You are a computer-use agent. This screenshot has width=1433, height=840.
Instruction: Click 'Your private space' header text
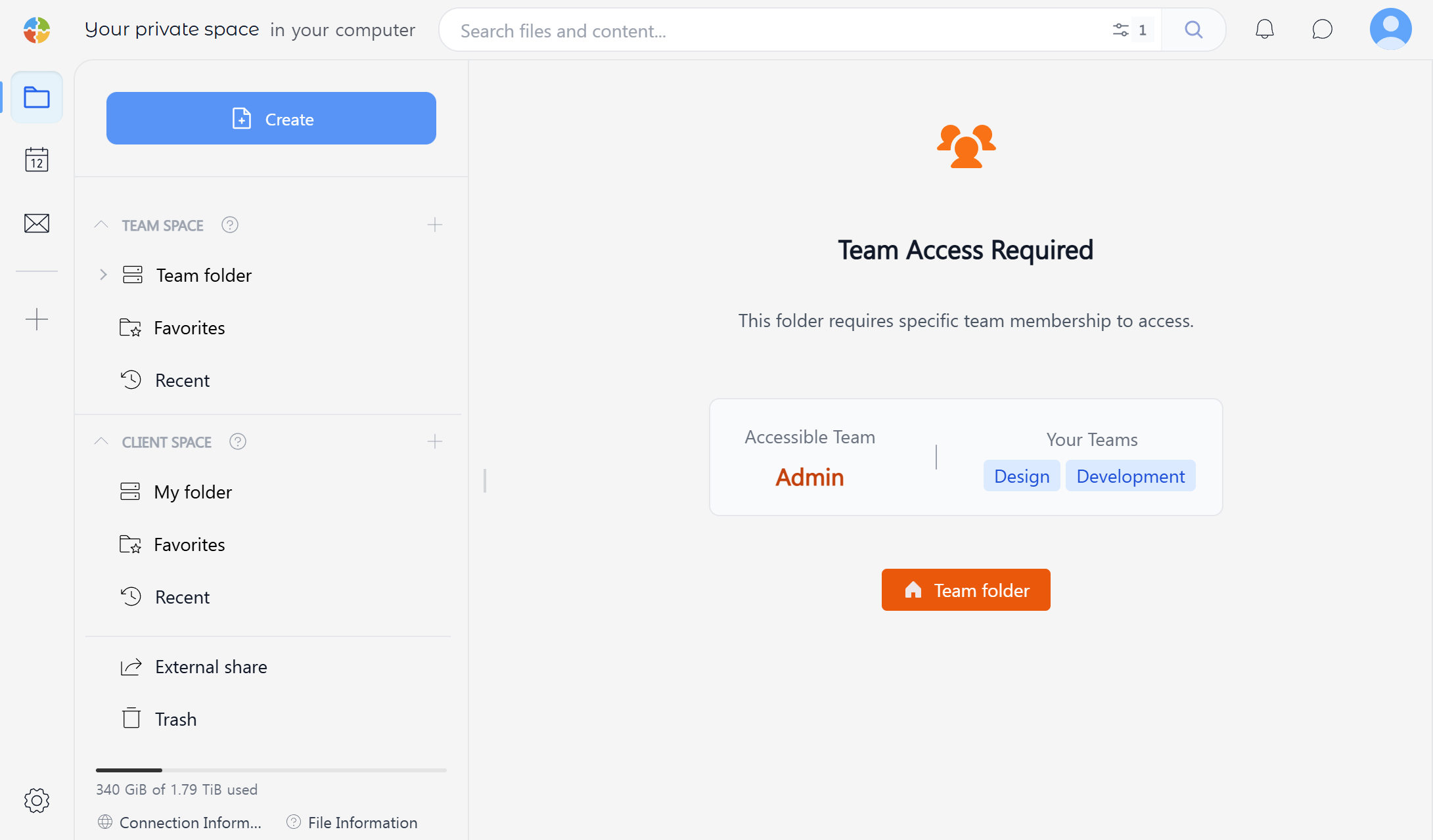pyautogui.click(x=172, y=30)
